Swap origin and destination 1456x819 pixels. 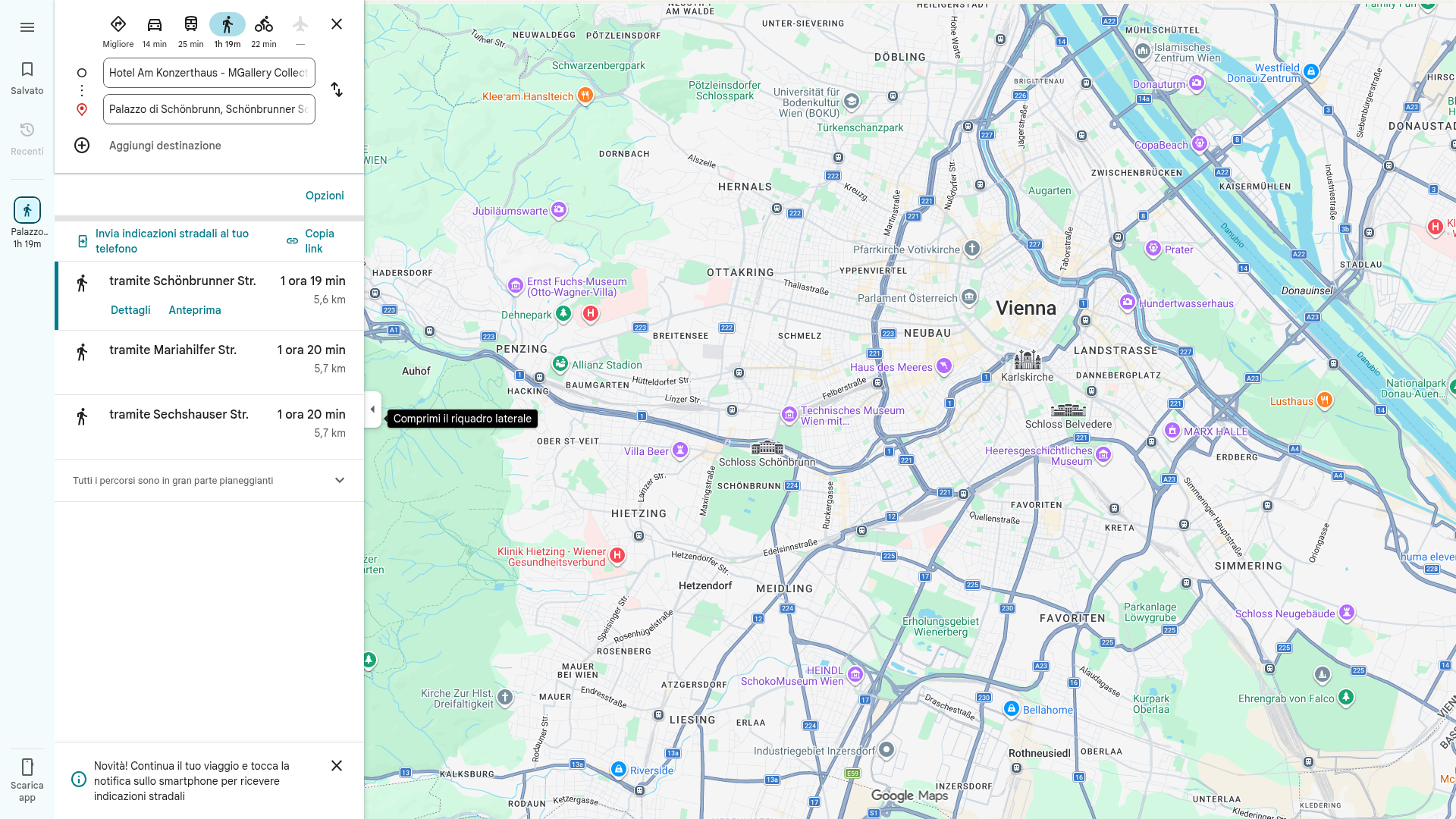pos(337,89)
